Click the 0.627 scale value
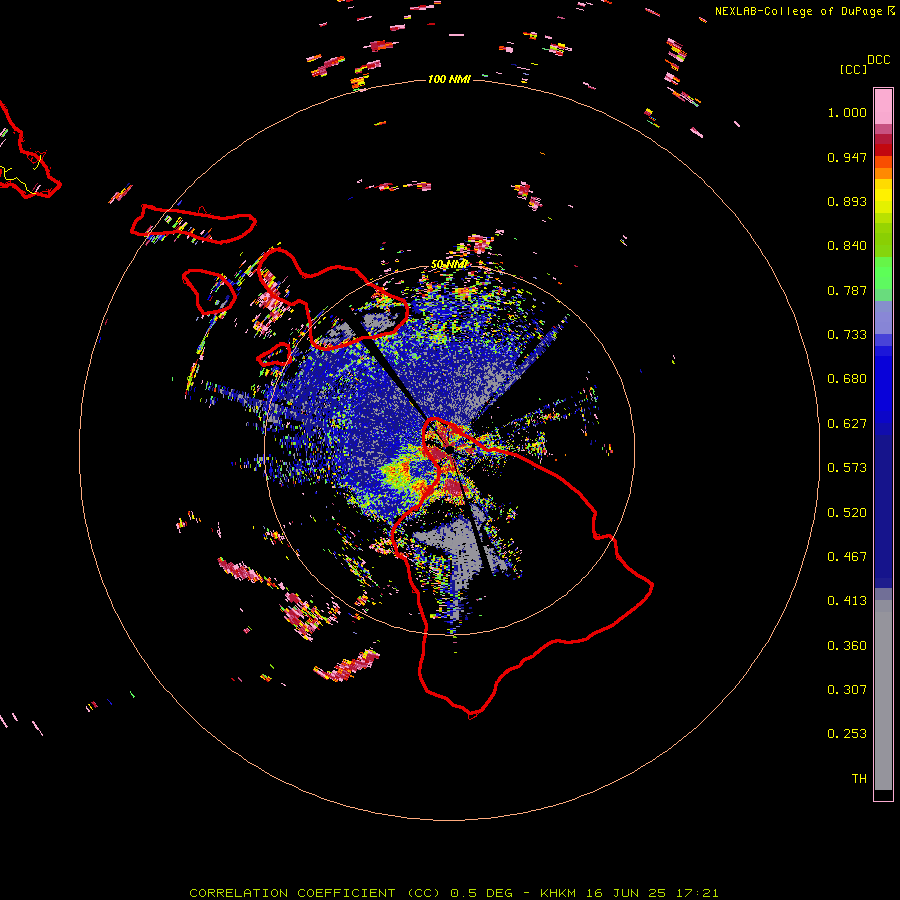Image resolution: width=900 pixels, height=900 pixels. [847, 424]
